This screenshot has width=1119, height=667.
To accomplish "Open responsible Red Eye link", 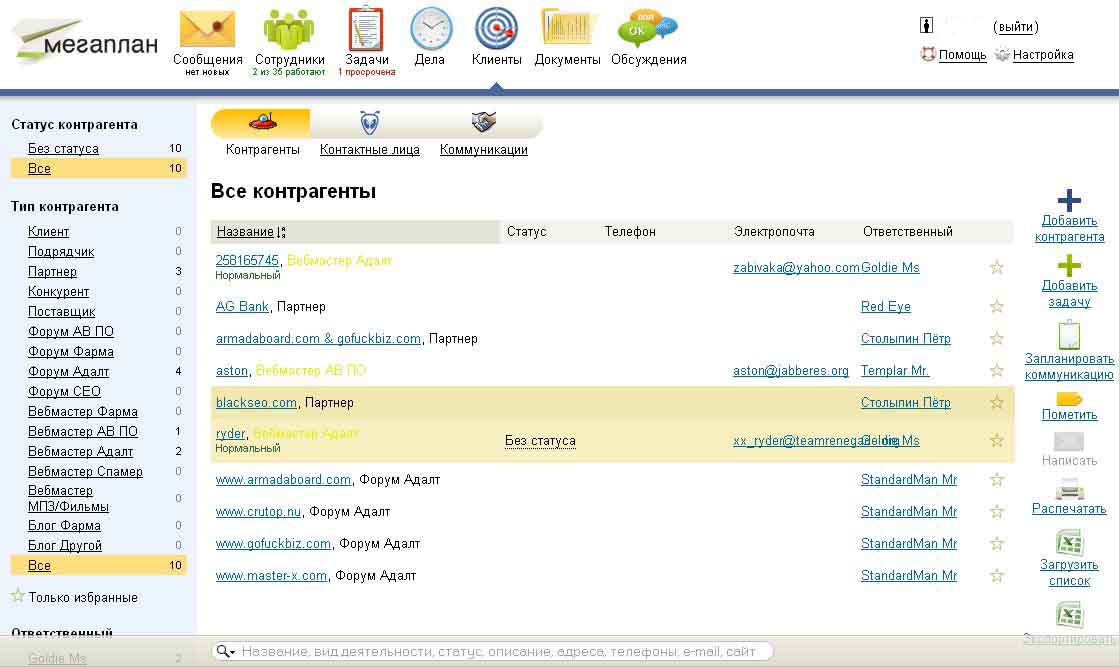I will [x=886, y=306].
